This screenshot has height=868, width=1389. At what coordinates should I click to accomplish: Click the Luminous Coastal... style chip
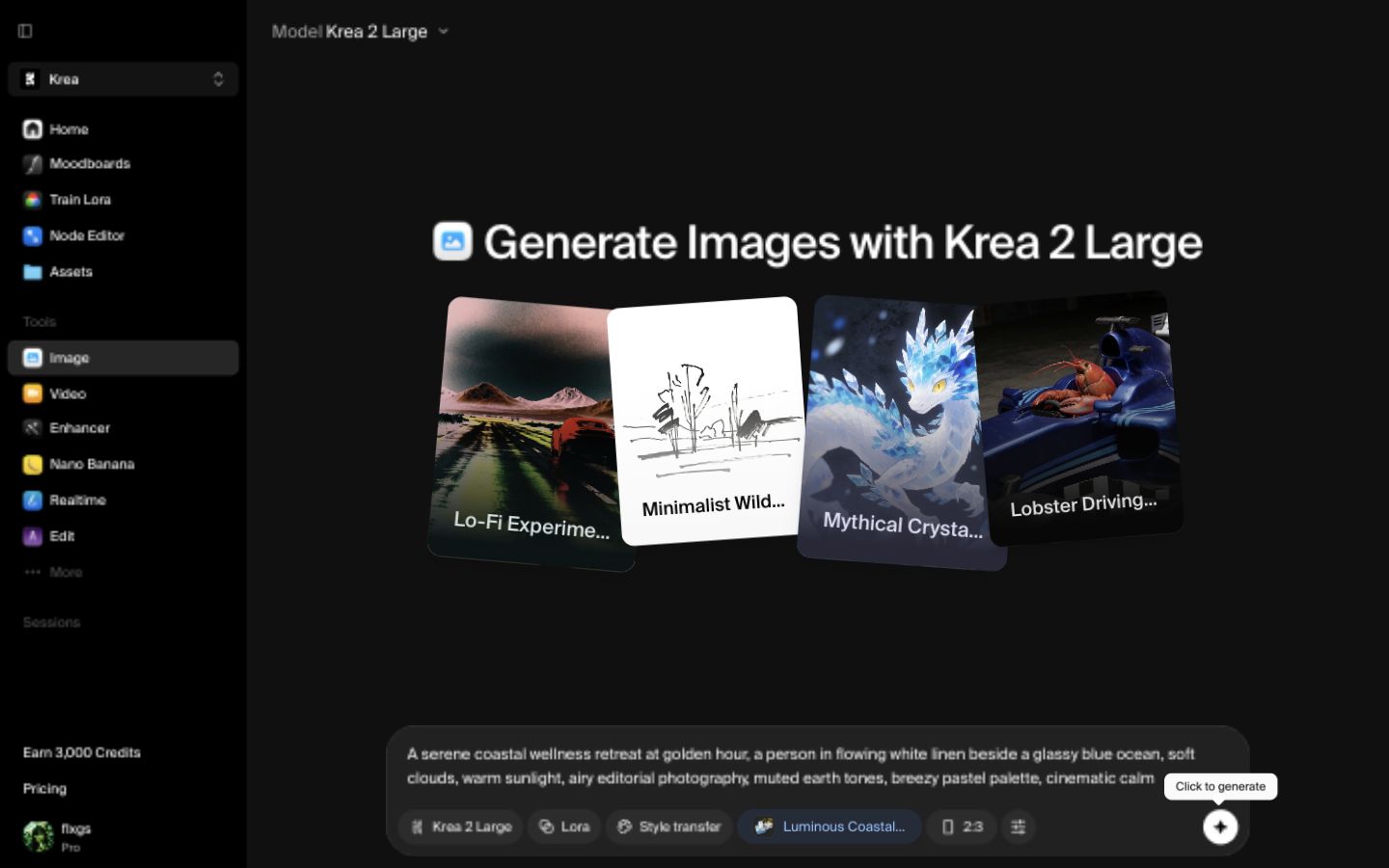[830, 827]
